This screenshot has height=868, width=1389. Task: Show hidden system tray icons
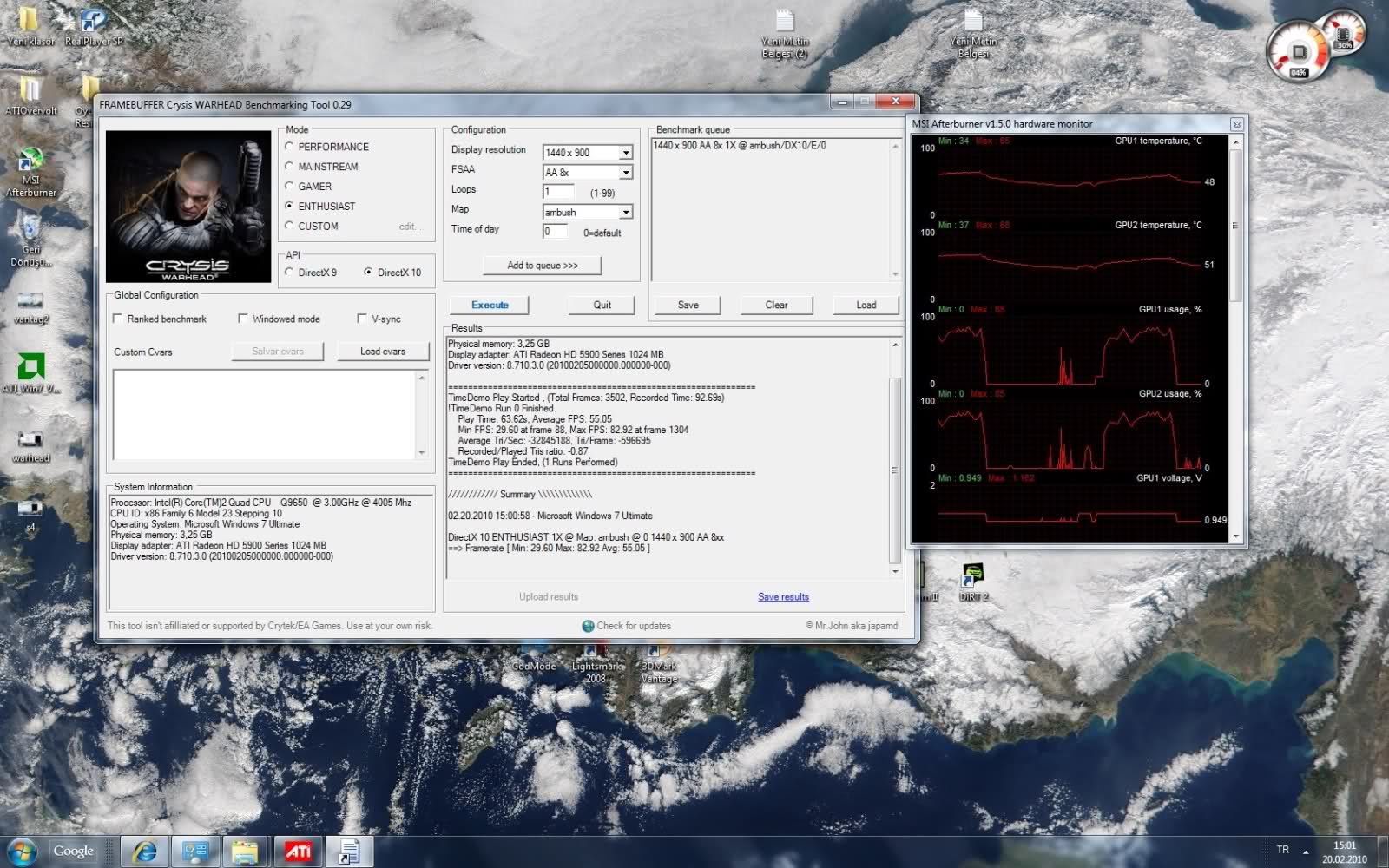pyautogui.click(x=1306, y=852)
